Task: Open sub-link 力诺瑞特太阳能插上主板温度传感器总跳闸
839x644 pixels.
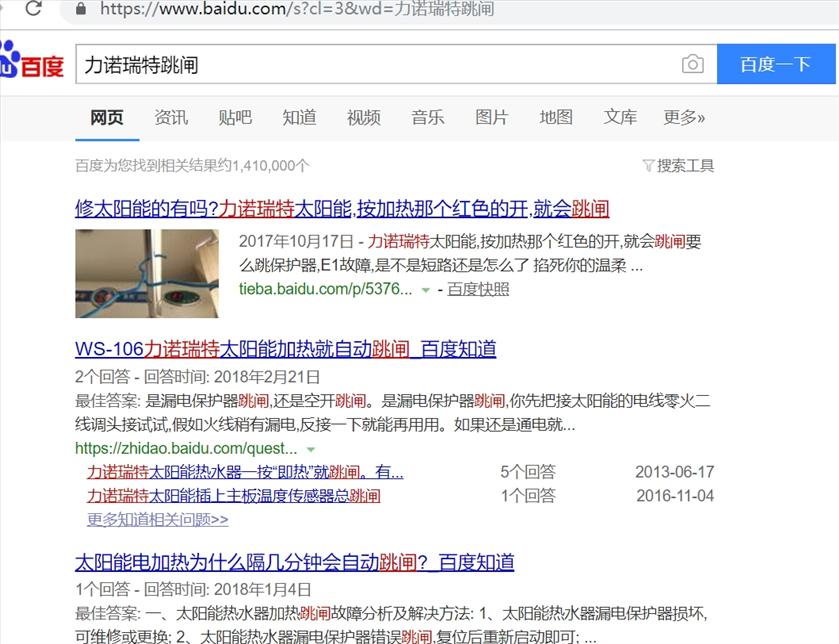Action: pyautogui.click(x=233, y=496)
